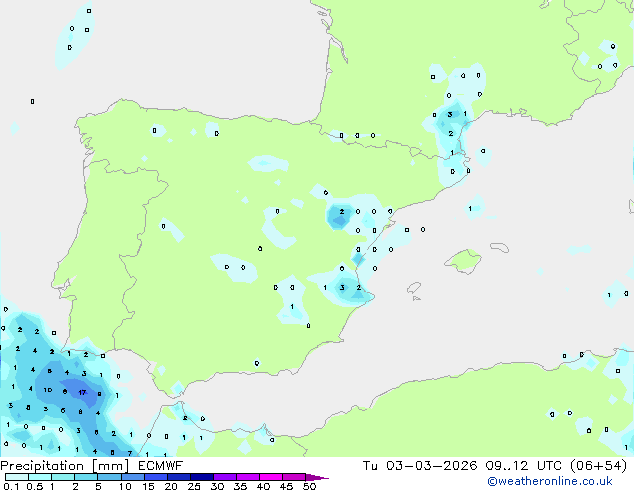Click the "09..12 UTC" time range text
Viewport: 634px width, 490px height.
pos(524,466)
